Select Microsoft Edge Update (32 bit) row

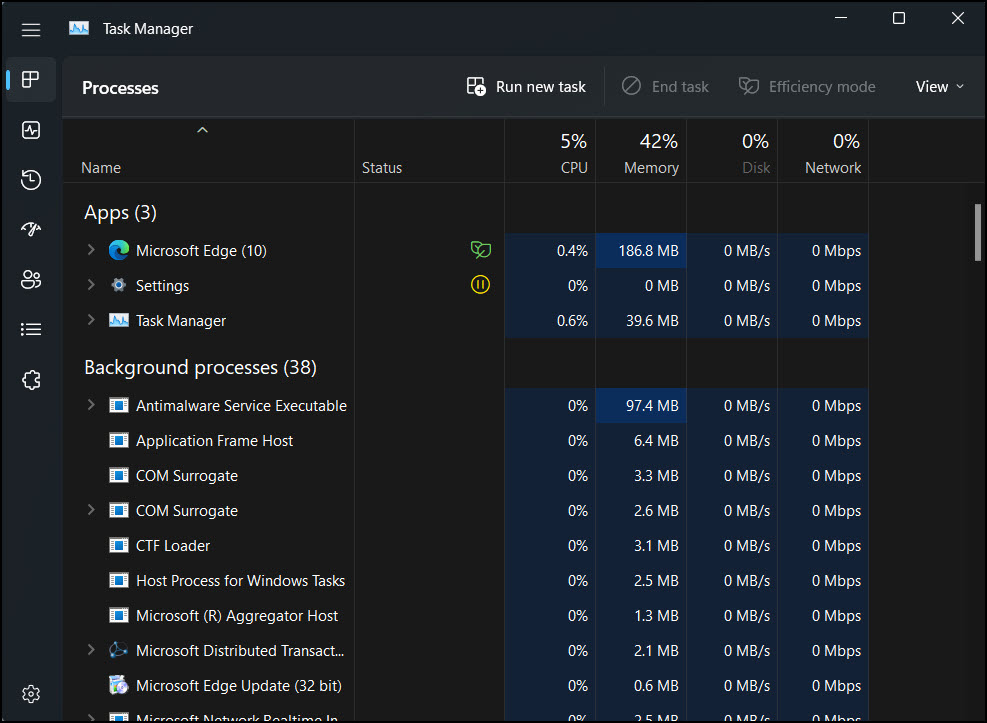pos(465,685)
